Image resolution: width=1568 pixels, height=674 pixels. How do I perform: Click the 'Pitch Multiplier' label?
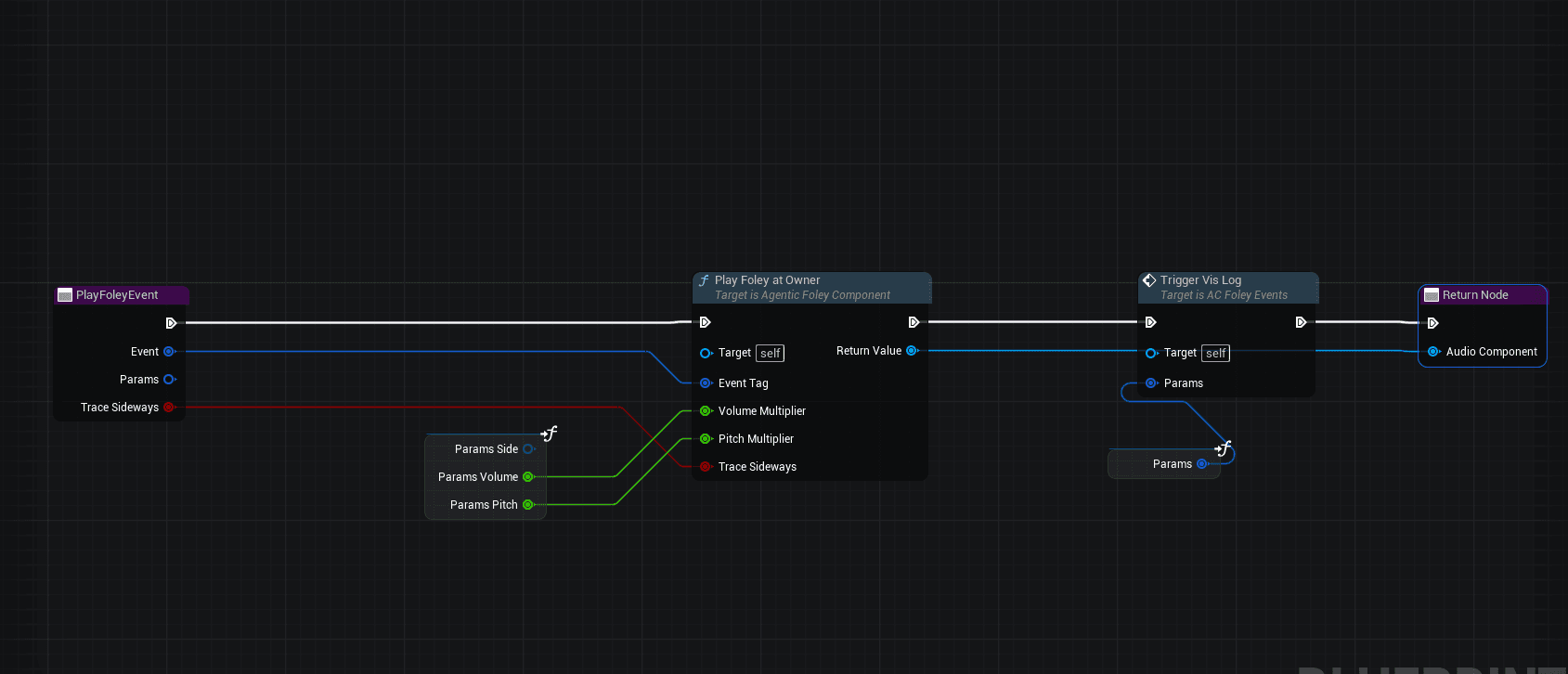tap(756, 439)
